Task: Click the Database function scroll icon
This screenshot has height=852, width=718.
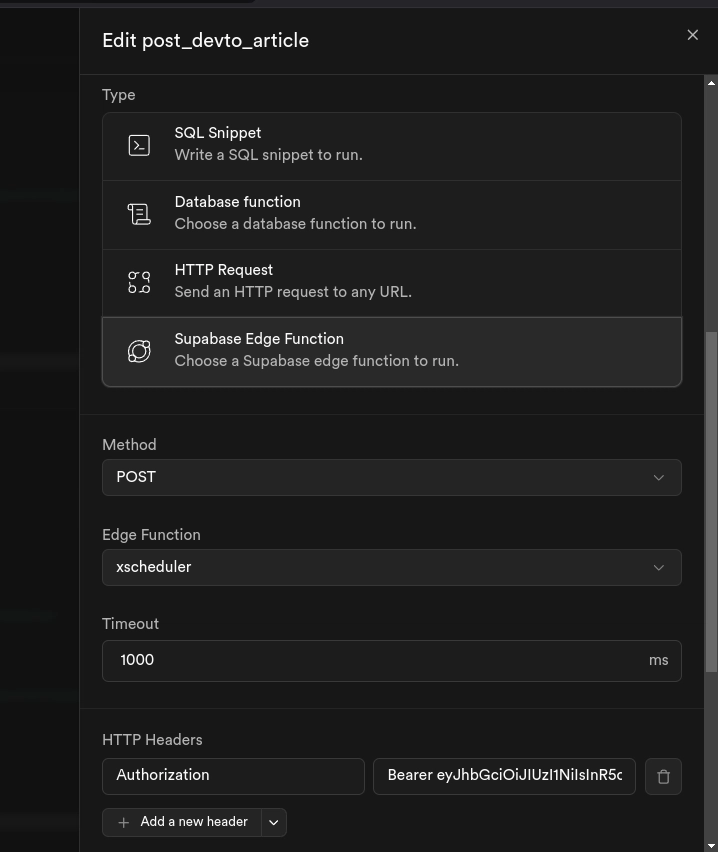Action: (139, 213)
